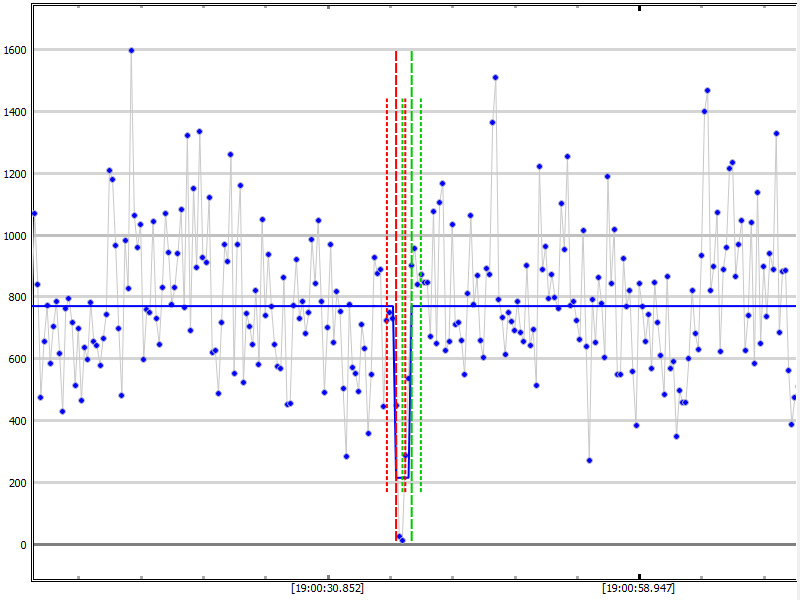Select the rightmost short green dotted line
Screen dimensions: 800x600
[x=421, y=300]
